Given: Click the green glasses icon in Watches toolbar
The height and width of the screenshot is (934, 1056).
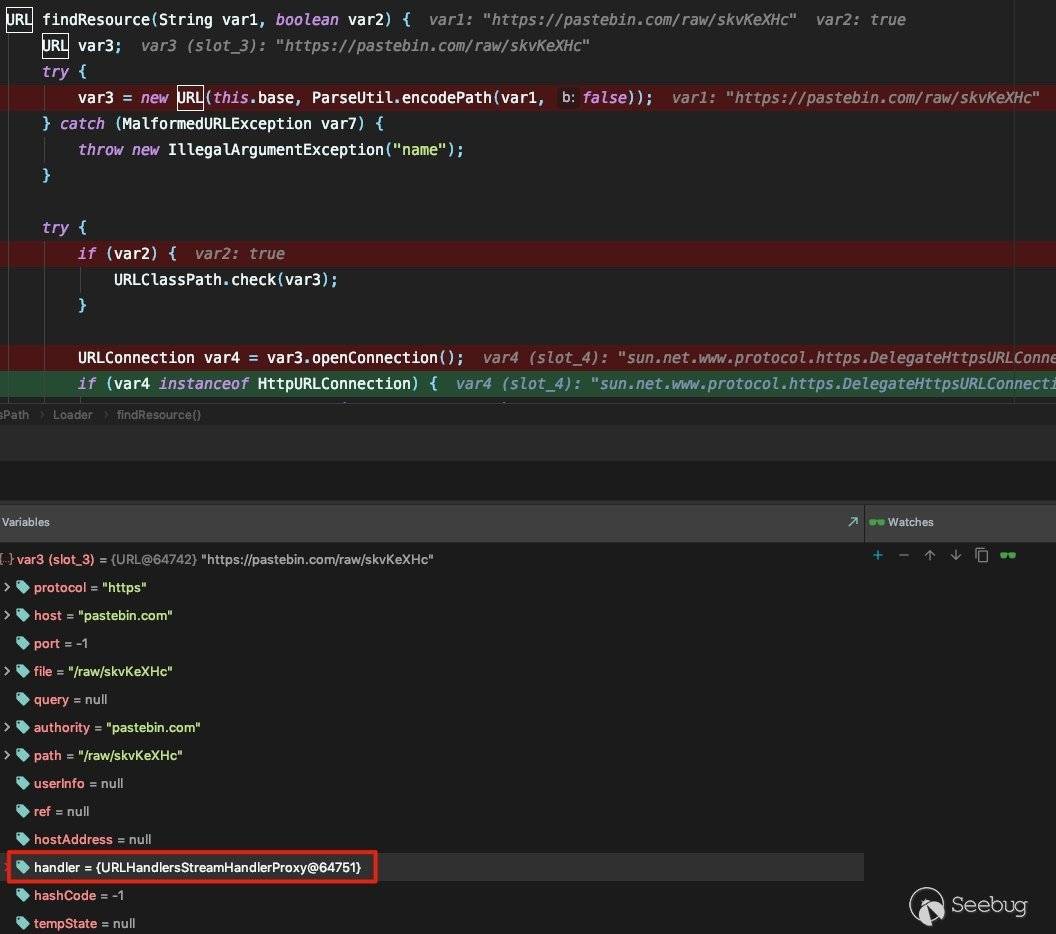Looking at the screenshot, I should click(x=1008, y=555).
